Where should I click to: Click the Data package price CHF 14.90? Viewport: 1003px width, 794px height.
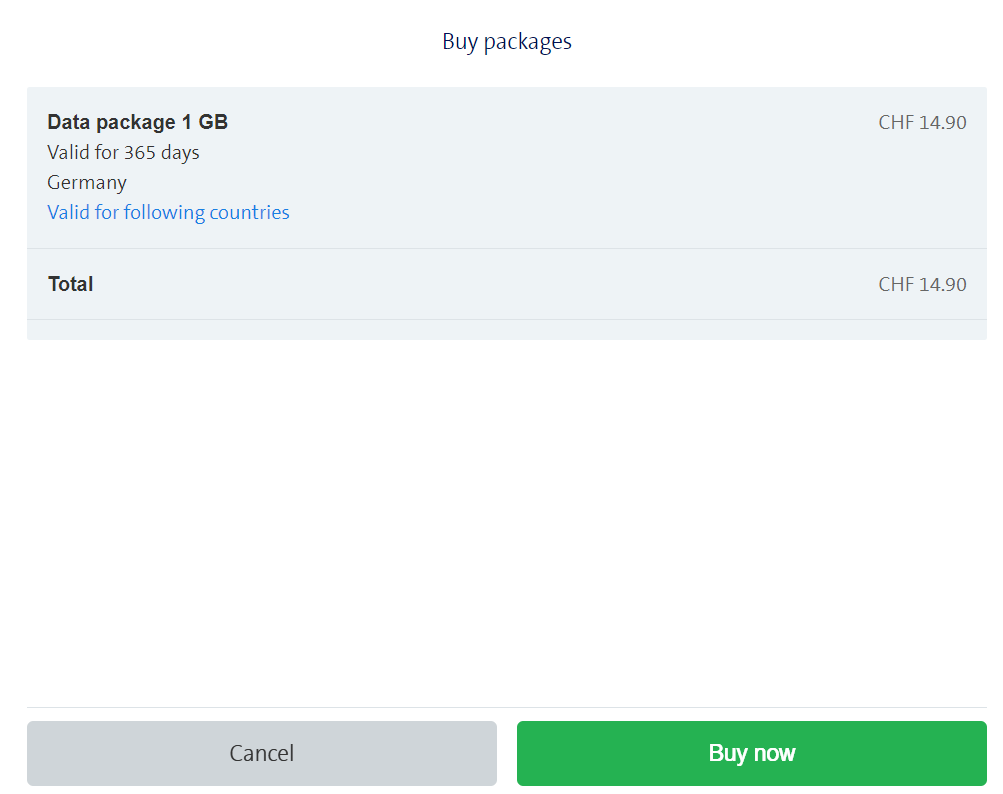click(x=922, y=123)
